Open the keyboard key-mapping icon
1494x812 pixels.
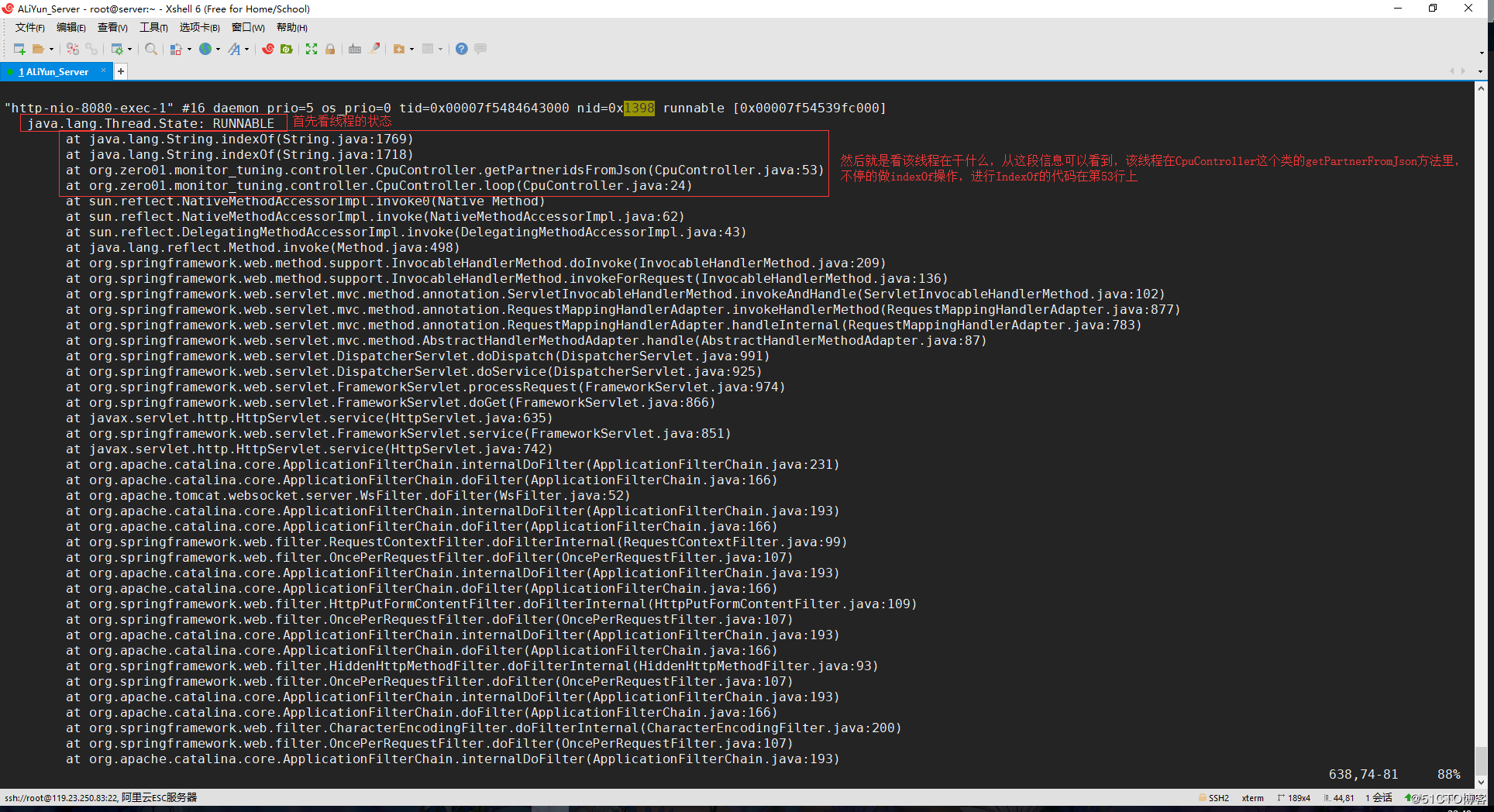click(x=354, y=49)
